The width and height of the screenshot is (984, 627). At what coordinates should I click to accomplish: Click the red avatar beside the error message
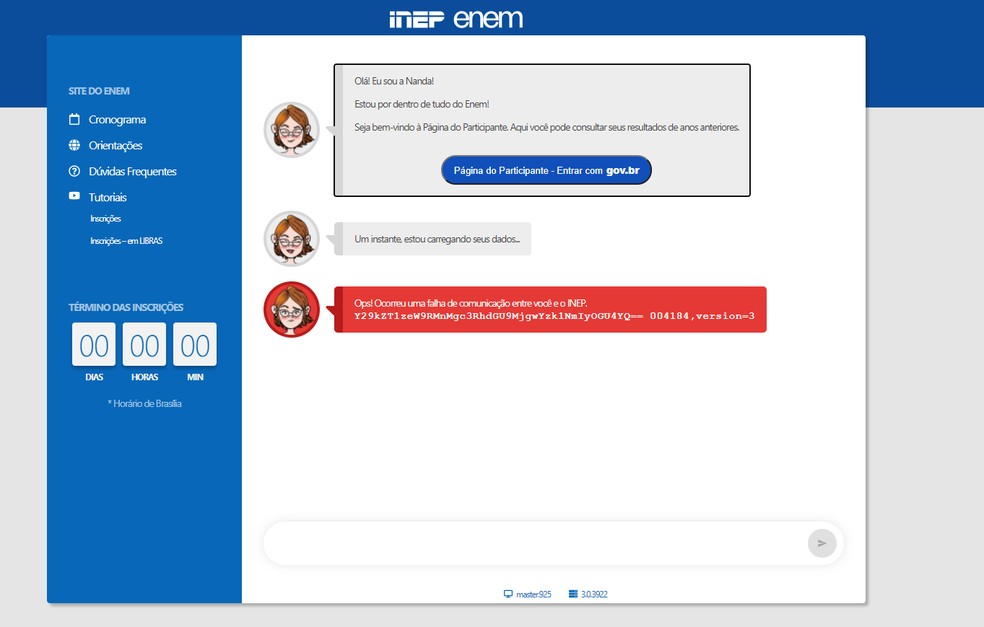[x=291, y=309]
